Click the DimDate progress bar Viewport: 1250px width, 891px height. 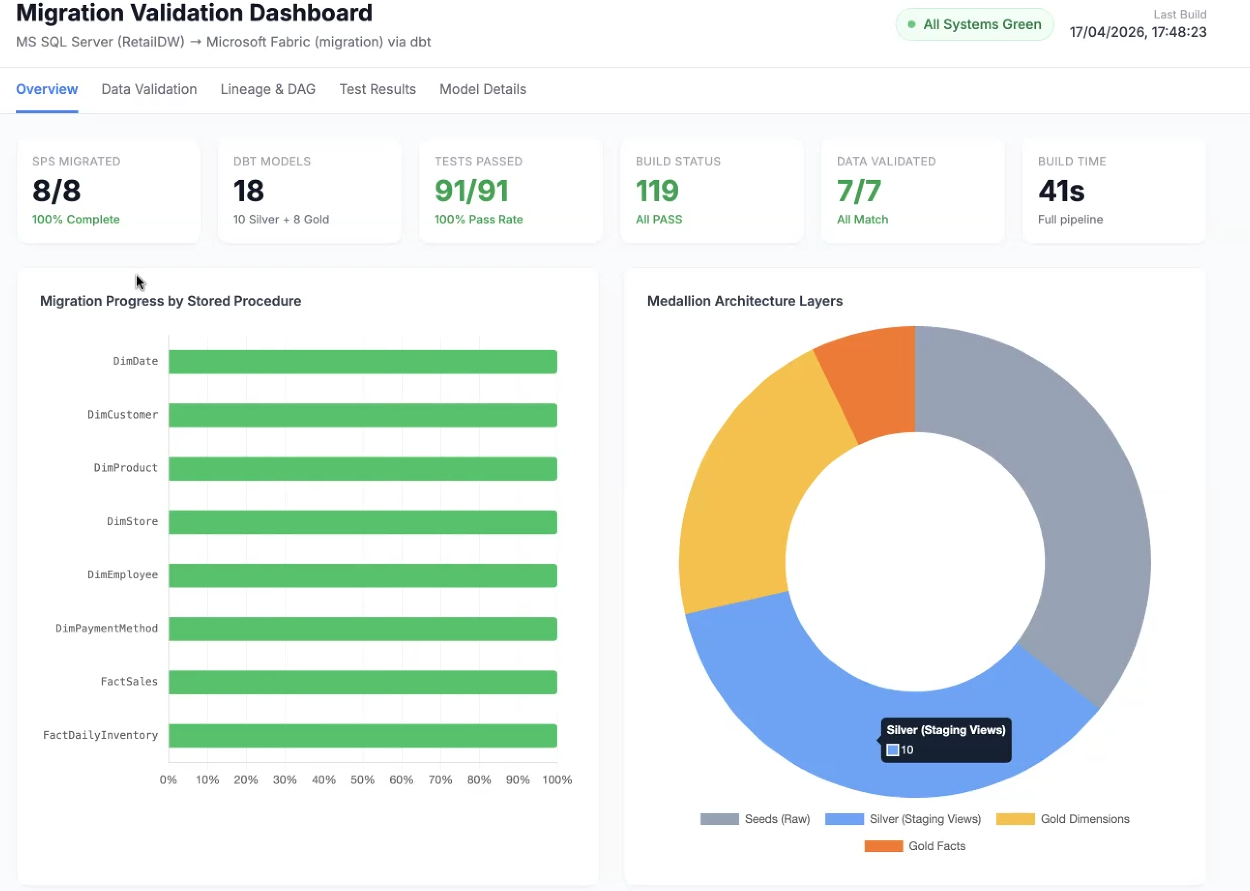[363, 362]
